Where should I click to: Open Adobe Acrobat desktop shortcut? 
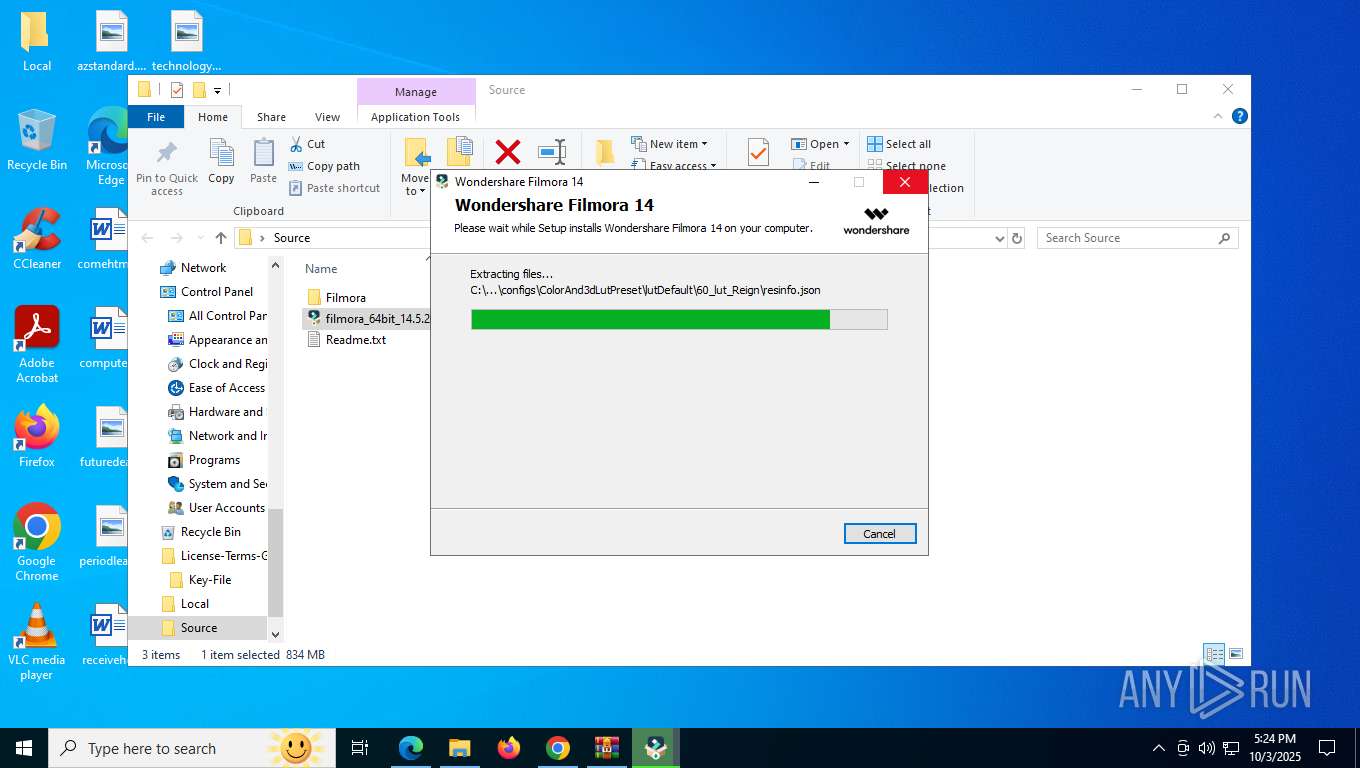click(x=37, y=344)
